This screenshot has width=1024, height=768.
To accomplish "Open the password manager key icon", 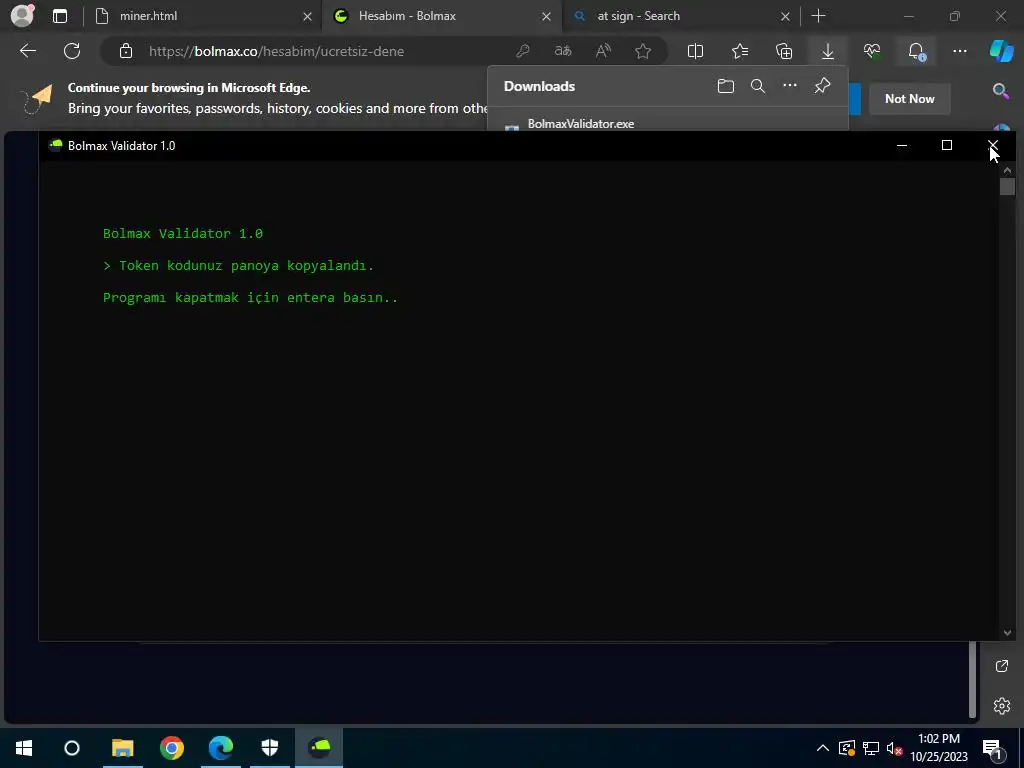I will click(522, 51).
